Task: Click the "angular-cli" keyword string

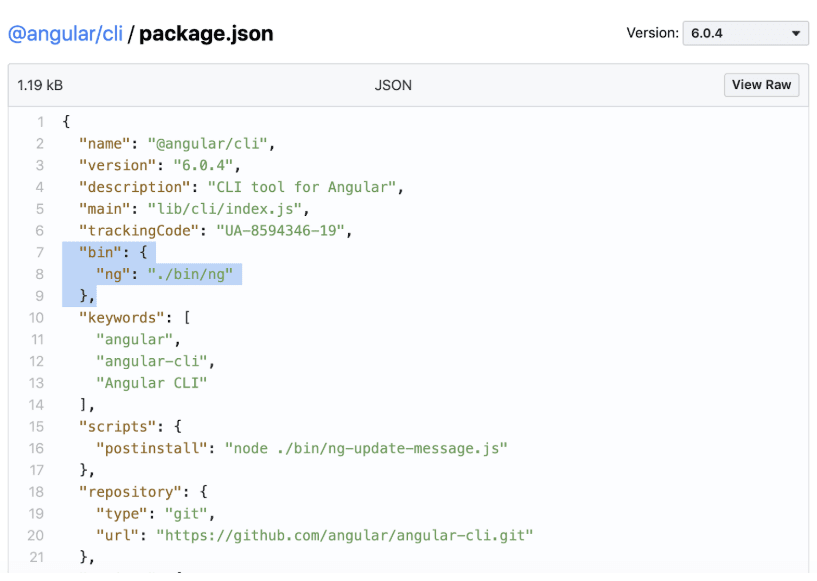Action: [x=152, y=362]
